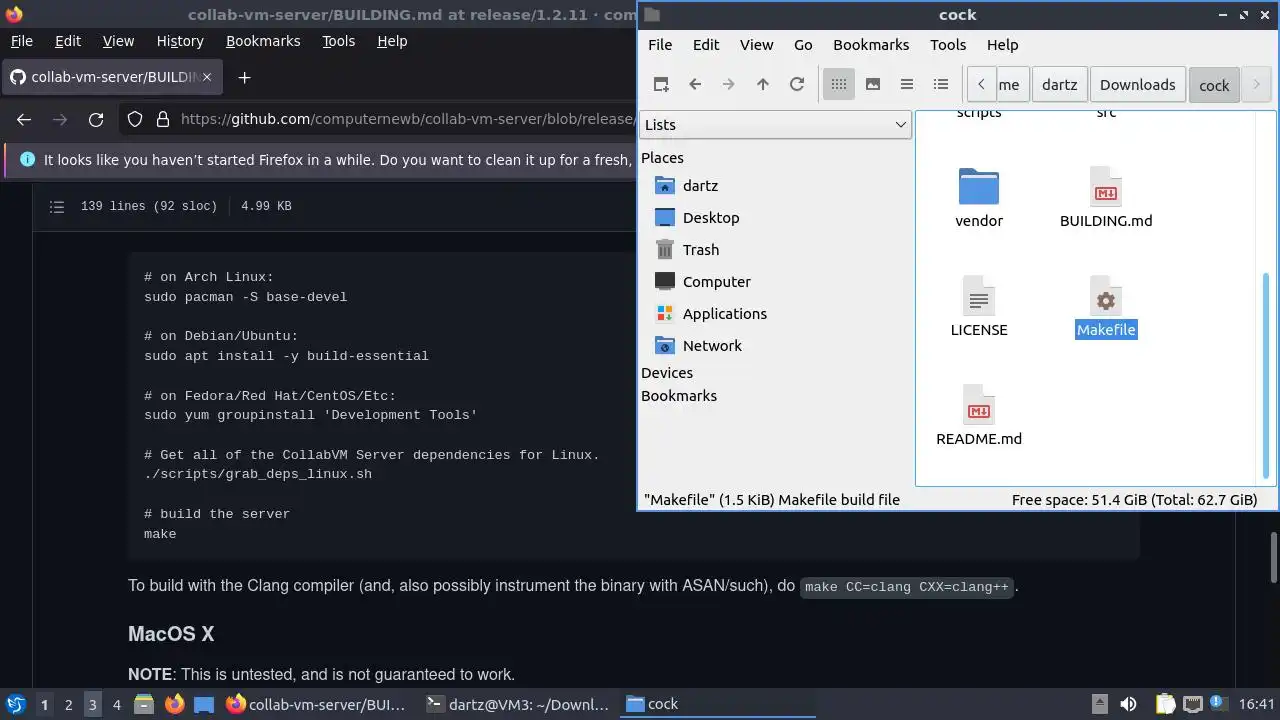Go back in file manager history
This screenshot has width=1280, height=720.
click(x=695, y=85)
